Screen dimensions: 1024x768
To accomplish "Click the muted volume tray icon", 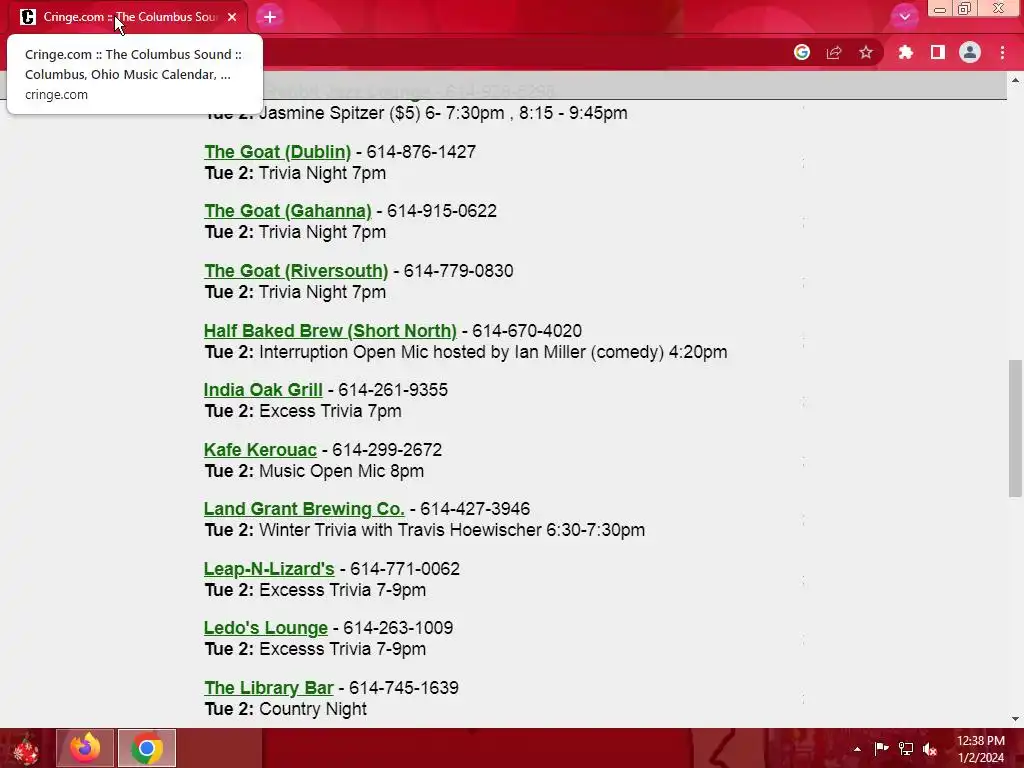I will pos(930,748).
